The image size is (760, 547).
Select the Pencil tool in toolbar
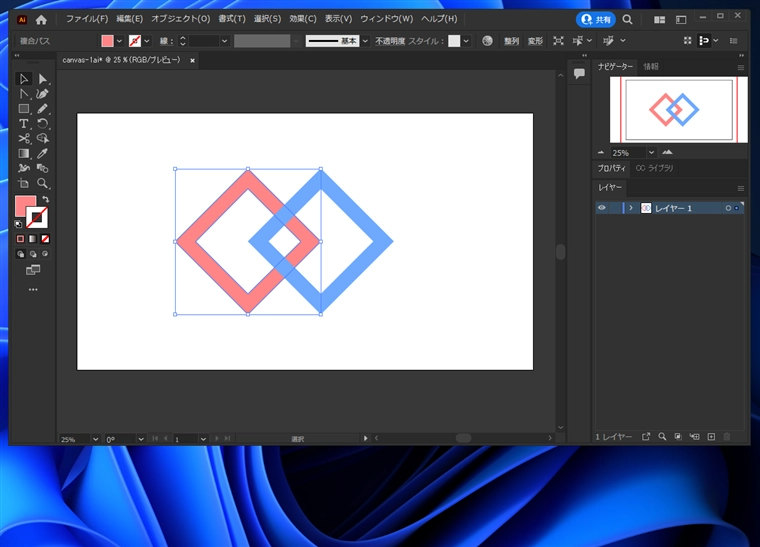43,109
